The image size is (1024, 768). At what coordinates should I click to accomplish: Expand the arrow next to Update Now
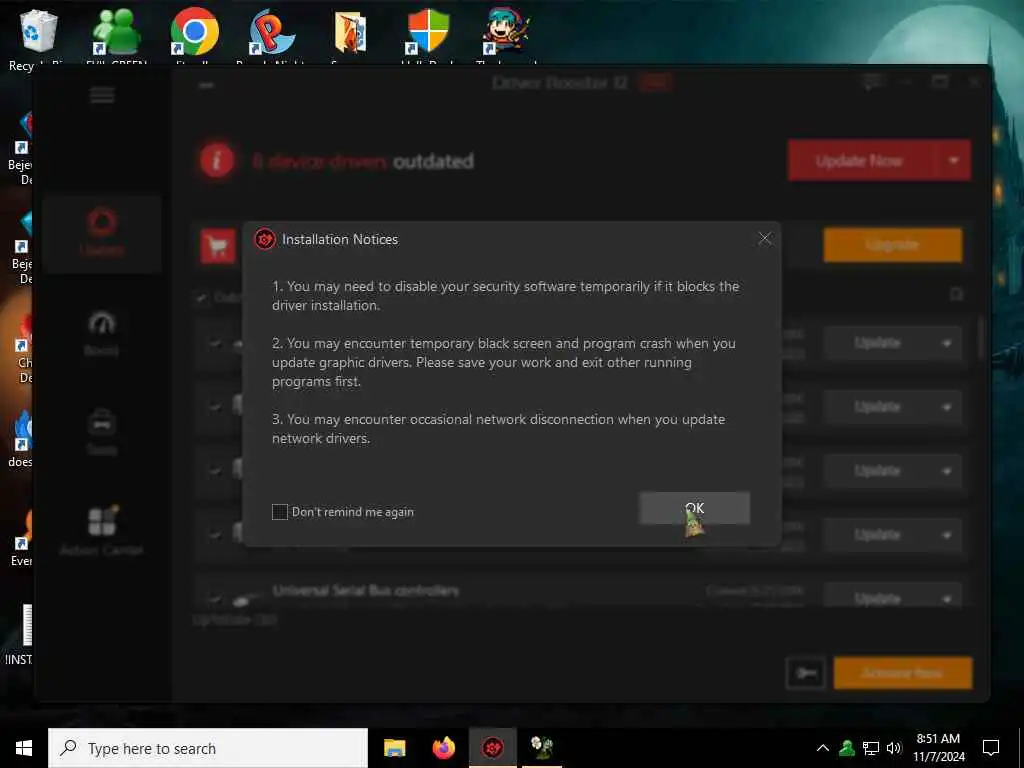pyautogui.click(x=953, y=161)
